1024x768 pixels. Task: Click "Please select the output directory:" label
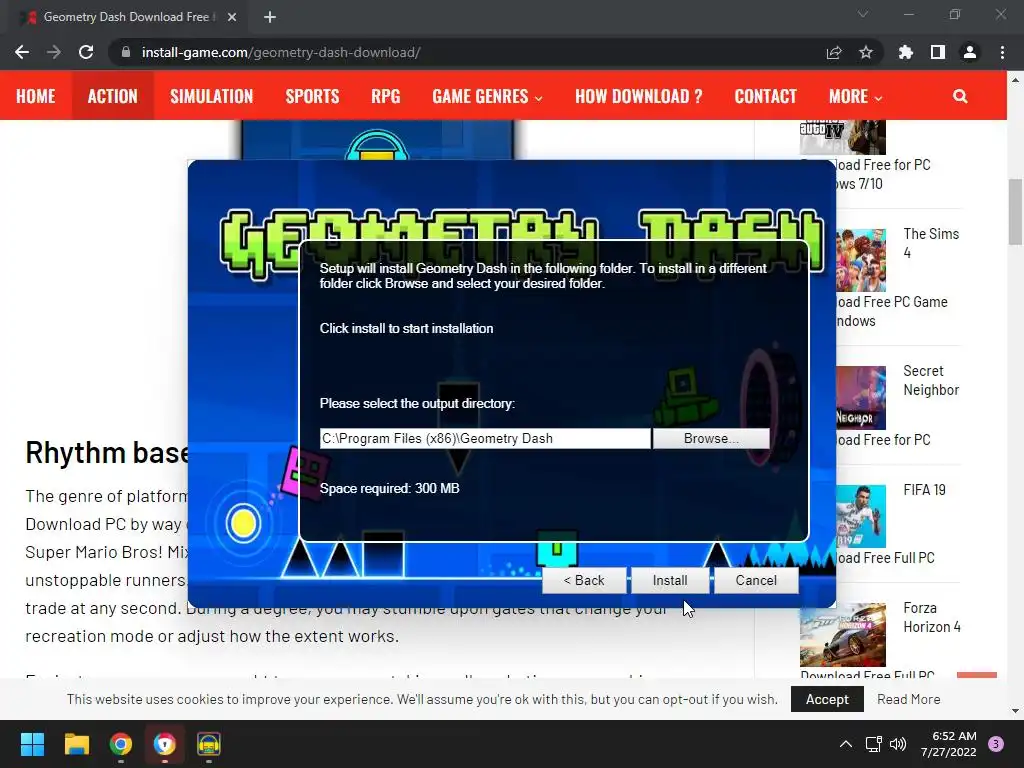pos(417,404)
